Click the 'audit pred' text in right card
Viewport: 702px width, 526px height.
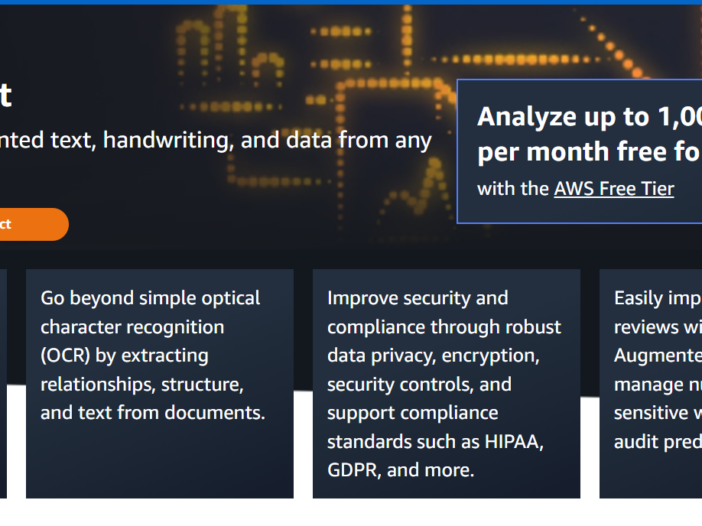658,442
